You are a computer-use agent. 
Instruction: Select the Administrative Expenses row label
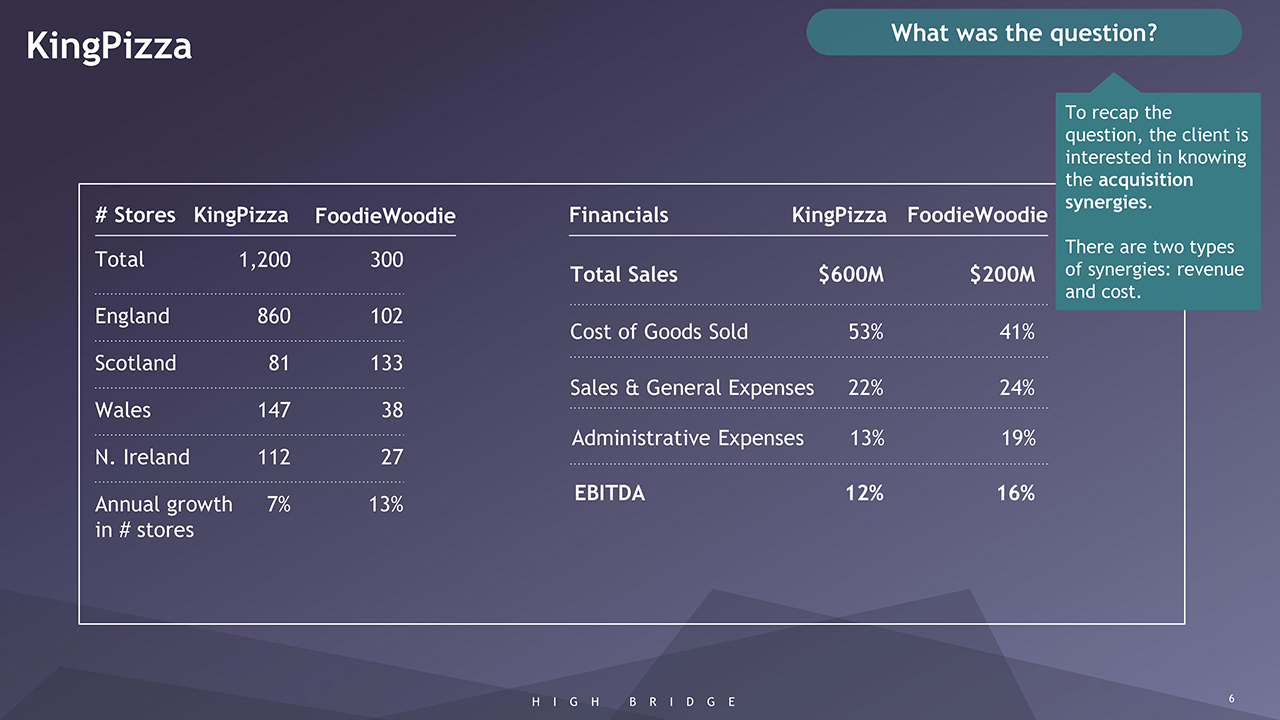tap(688, 438)
